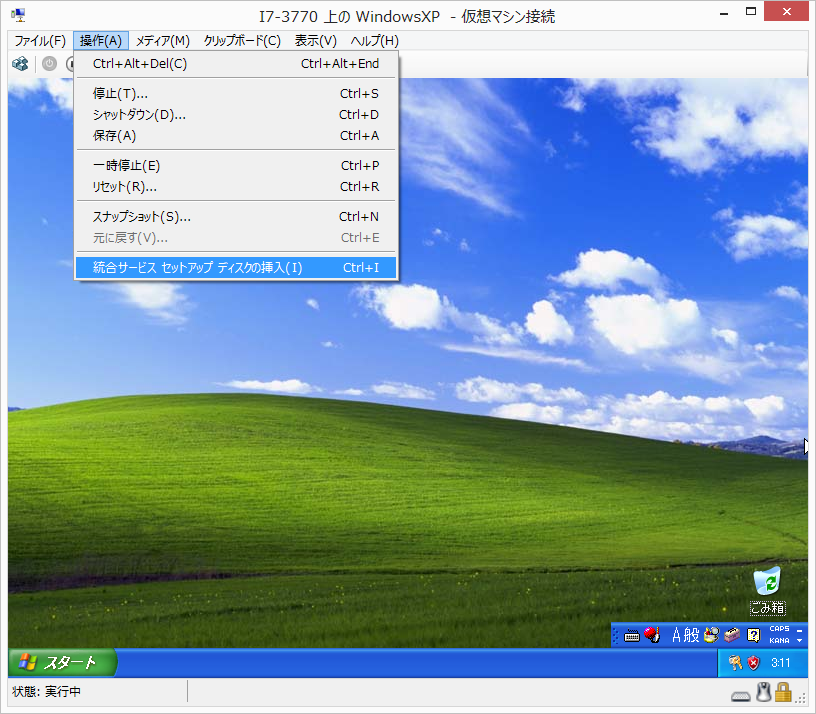The width and height of the screenshot is (816, 714).
Task: Click the A input mode indicator
Action: 676,635
